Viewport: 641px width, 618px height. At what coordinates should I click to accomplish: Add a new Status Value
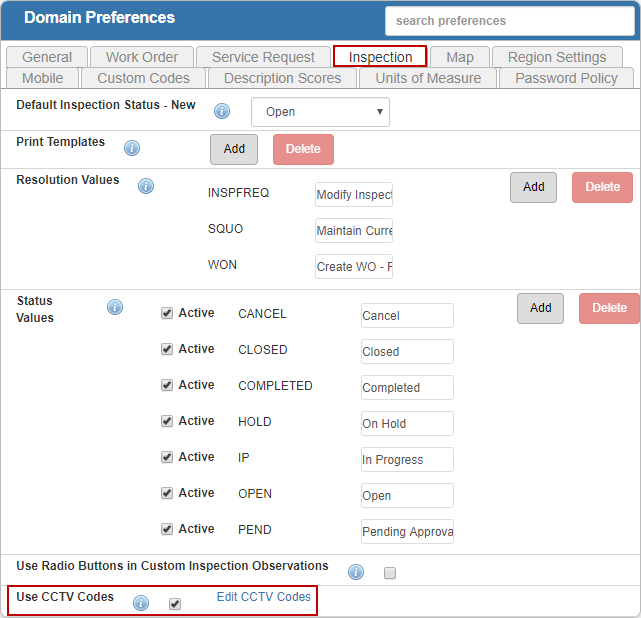click(540, 309)
